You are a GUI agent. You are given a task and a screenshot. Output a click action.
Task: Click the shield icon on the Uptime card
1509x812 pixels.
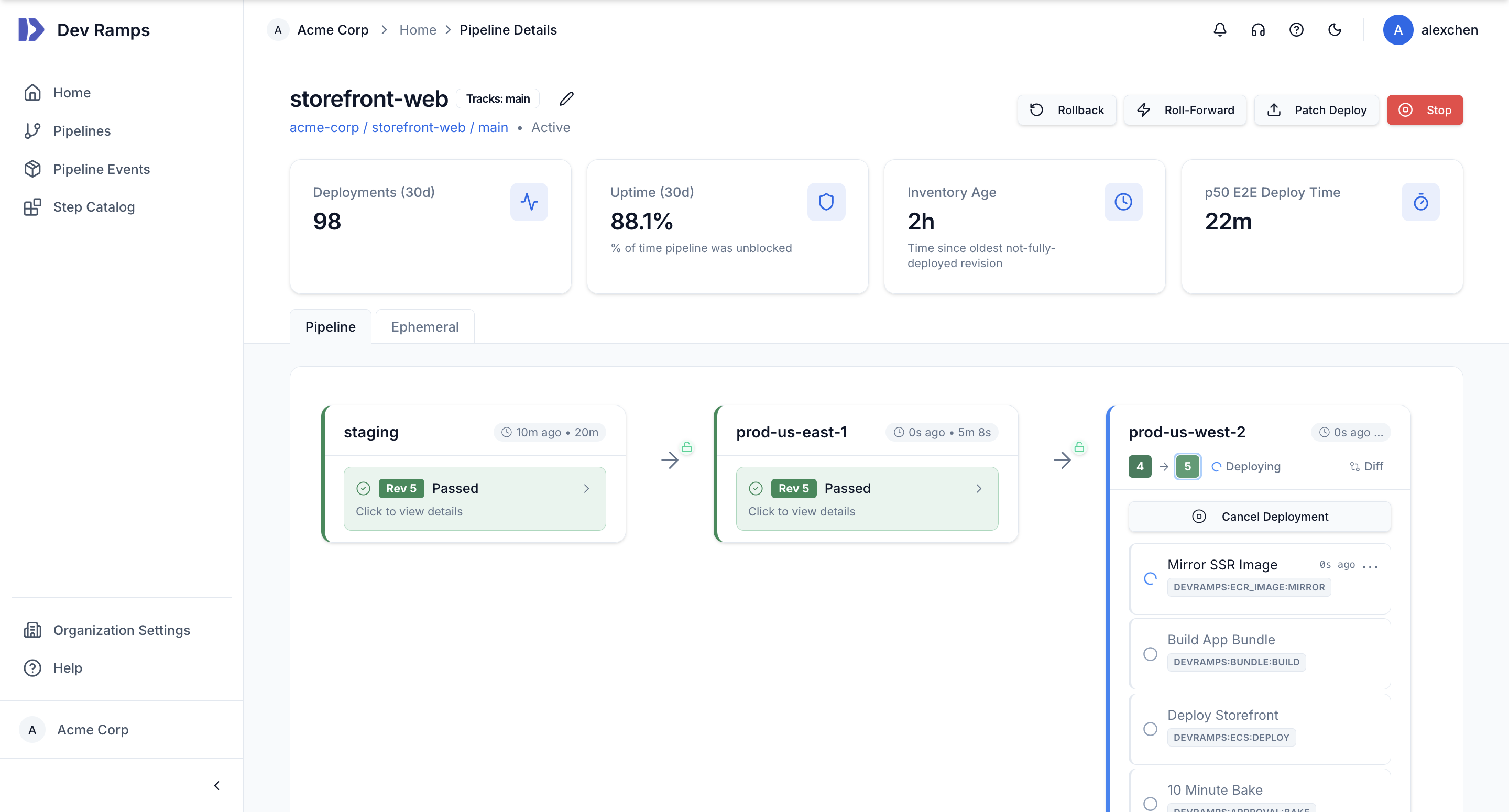coord(826,202)
